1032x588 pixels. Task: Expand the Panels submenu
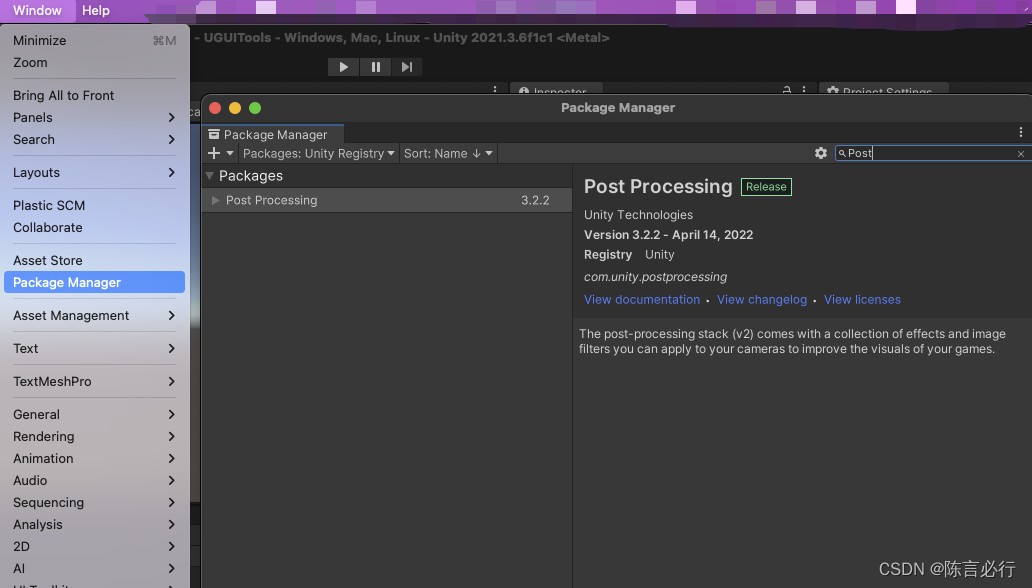pos(95,117)
